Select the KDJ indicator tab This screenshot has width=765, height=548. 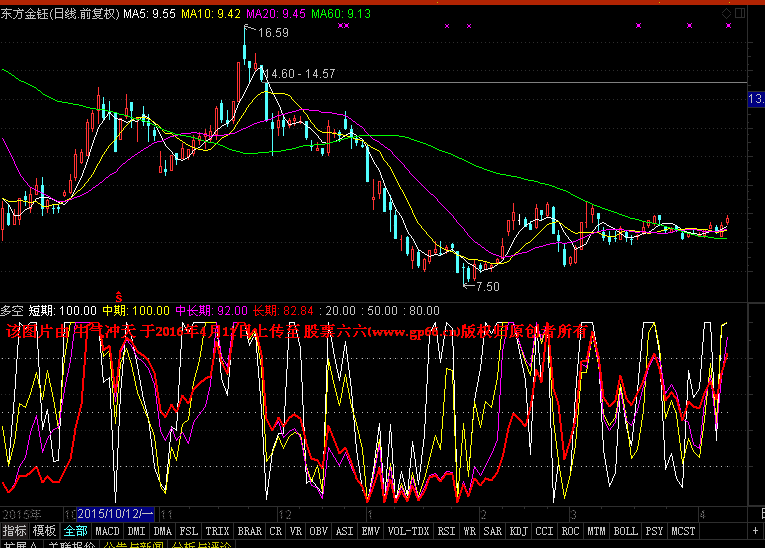click(x=517, y=530)
